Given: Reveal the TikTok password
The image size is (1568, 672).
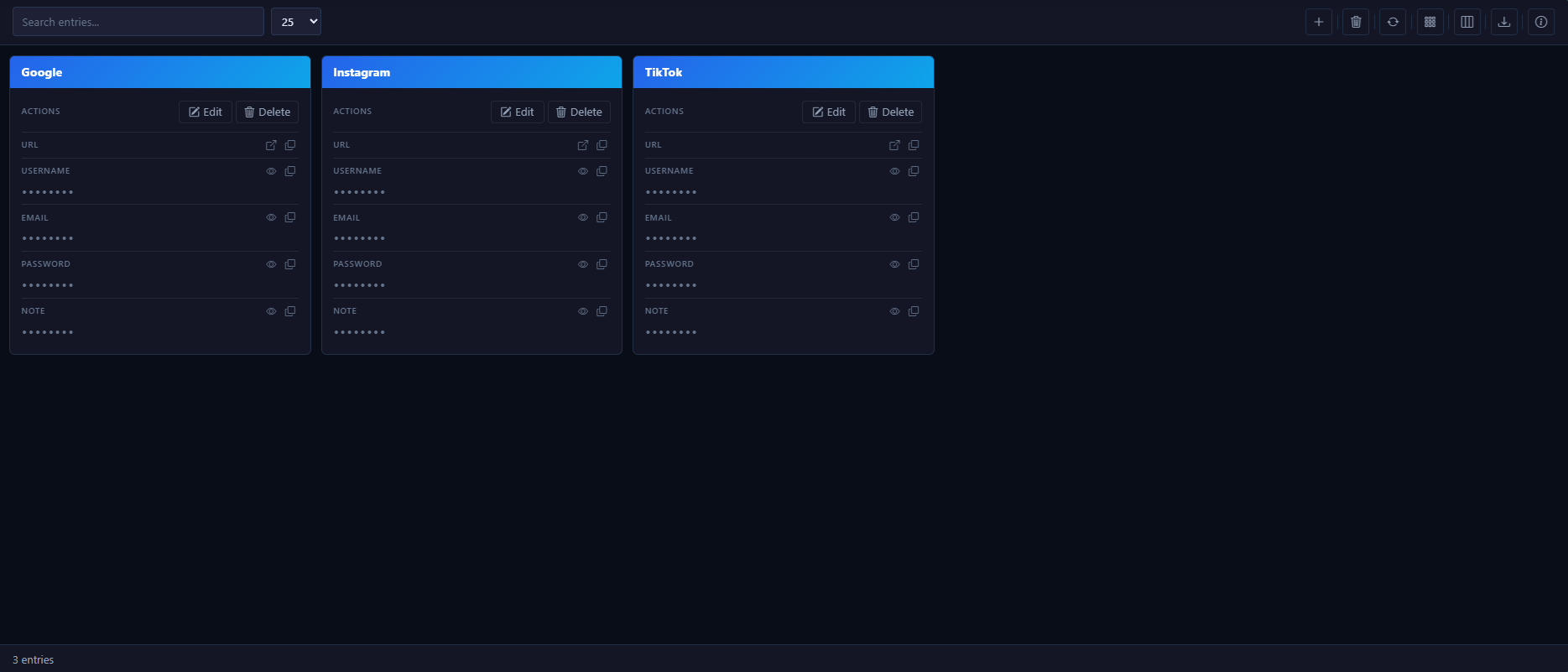Looking at the screenshot, I should point(894,264).
